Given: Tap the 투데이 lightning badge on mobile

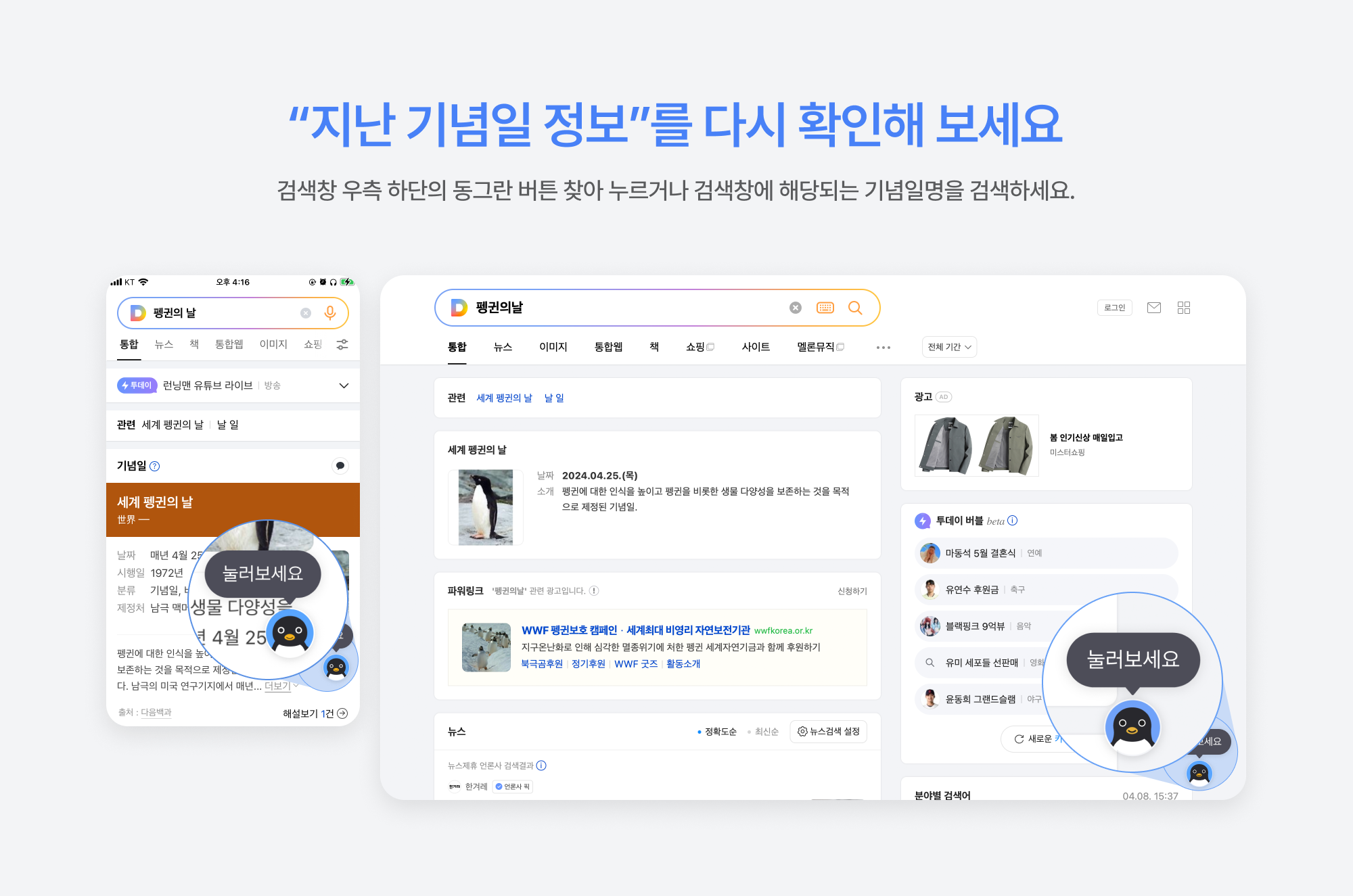Looking at the screenshot, I should tap(137, 385).
